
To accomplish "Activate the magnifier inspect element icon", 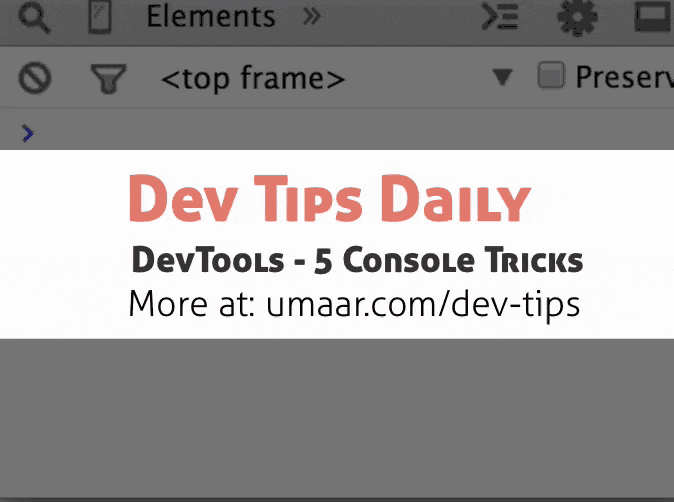I will [34, 17].
